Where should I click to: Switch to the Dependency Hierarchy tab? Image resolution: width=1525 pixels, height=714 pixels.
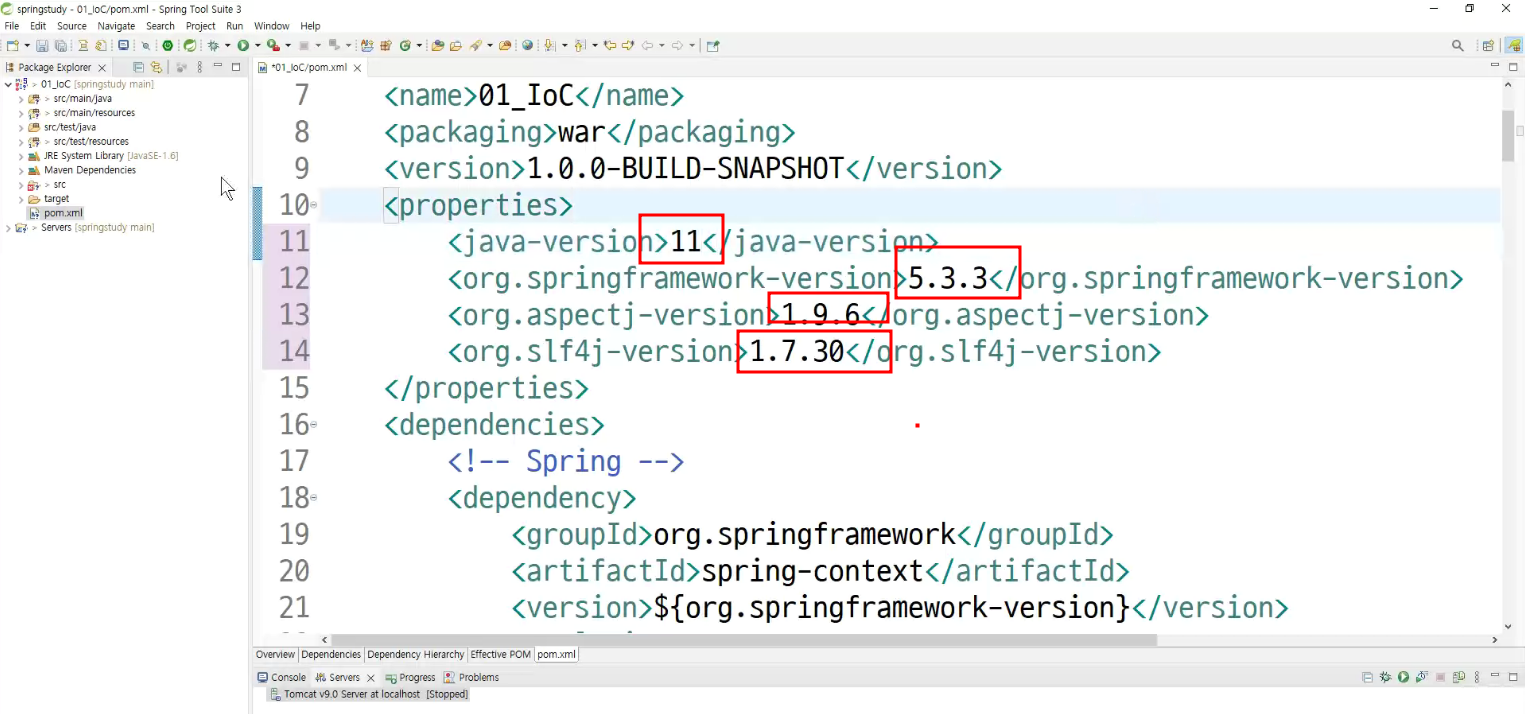(416, 654)
